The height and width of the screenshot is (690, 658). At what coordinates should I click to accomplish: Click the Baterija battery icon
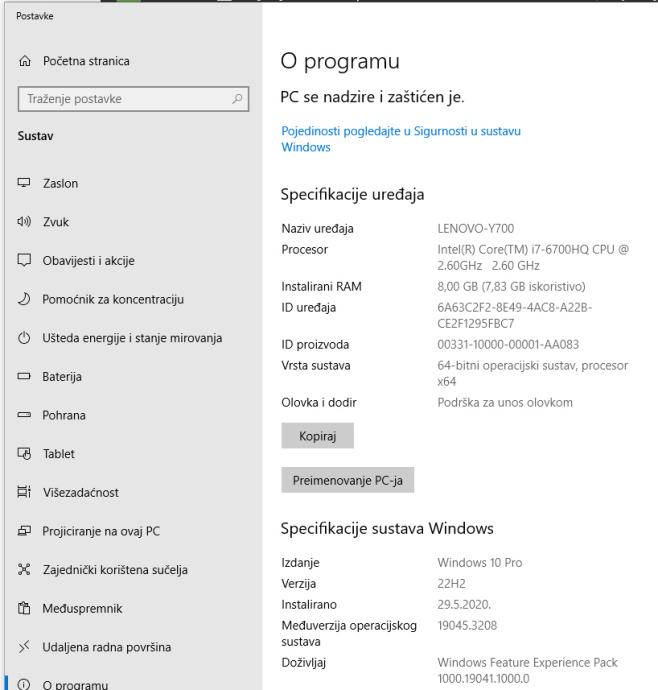[x=24, y=376]
